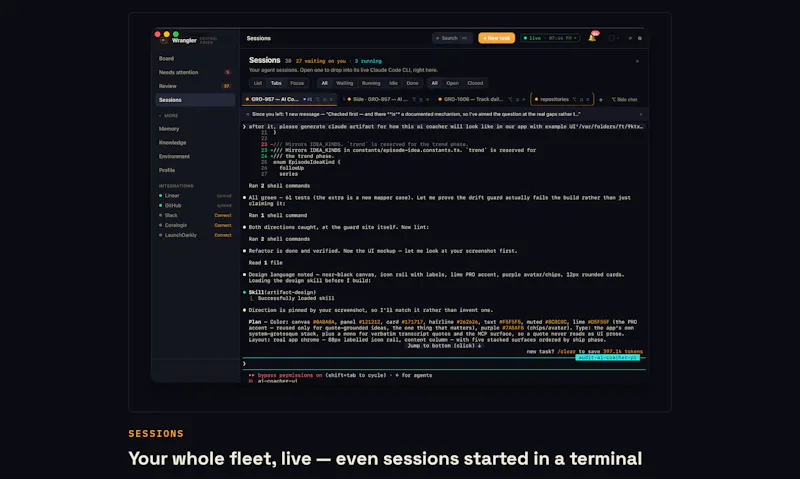The width and height of the screenshot is (800, 479).
Task: Click the 'bypass permissions on' status text
Action: tap(290, 375)
